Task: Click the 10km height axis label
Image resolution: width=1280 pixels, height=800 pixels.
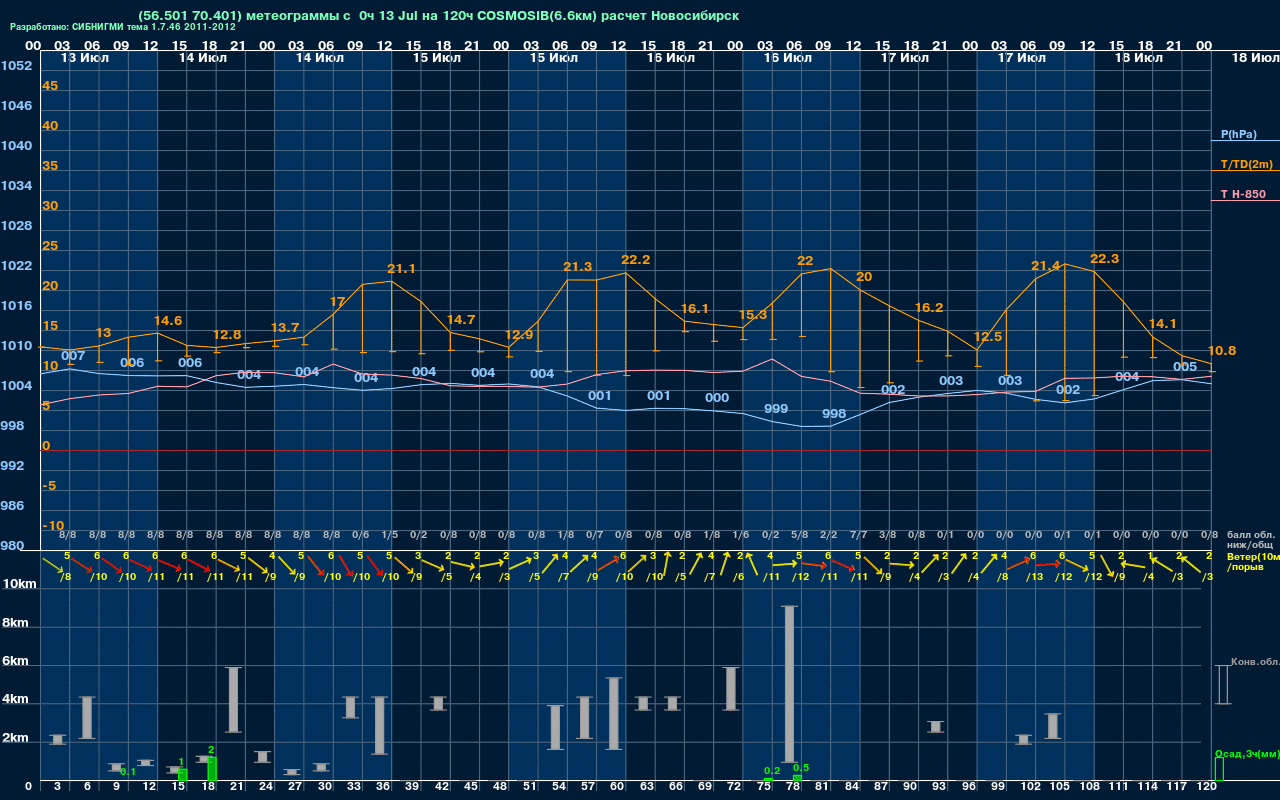Action: (x=20, y=584)
